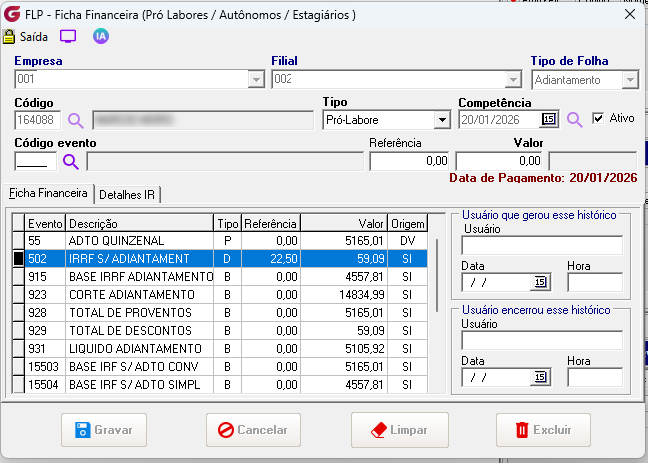Image resolution: width=649 pixels, height=470 pixels.
Task: Click Hora field under 'Usuário encerrou esse histórico'
Action: pos(595,377)
